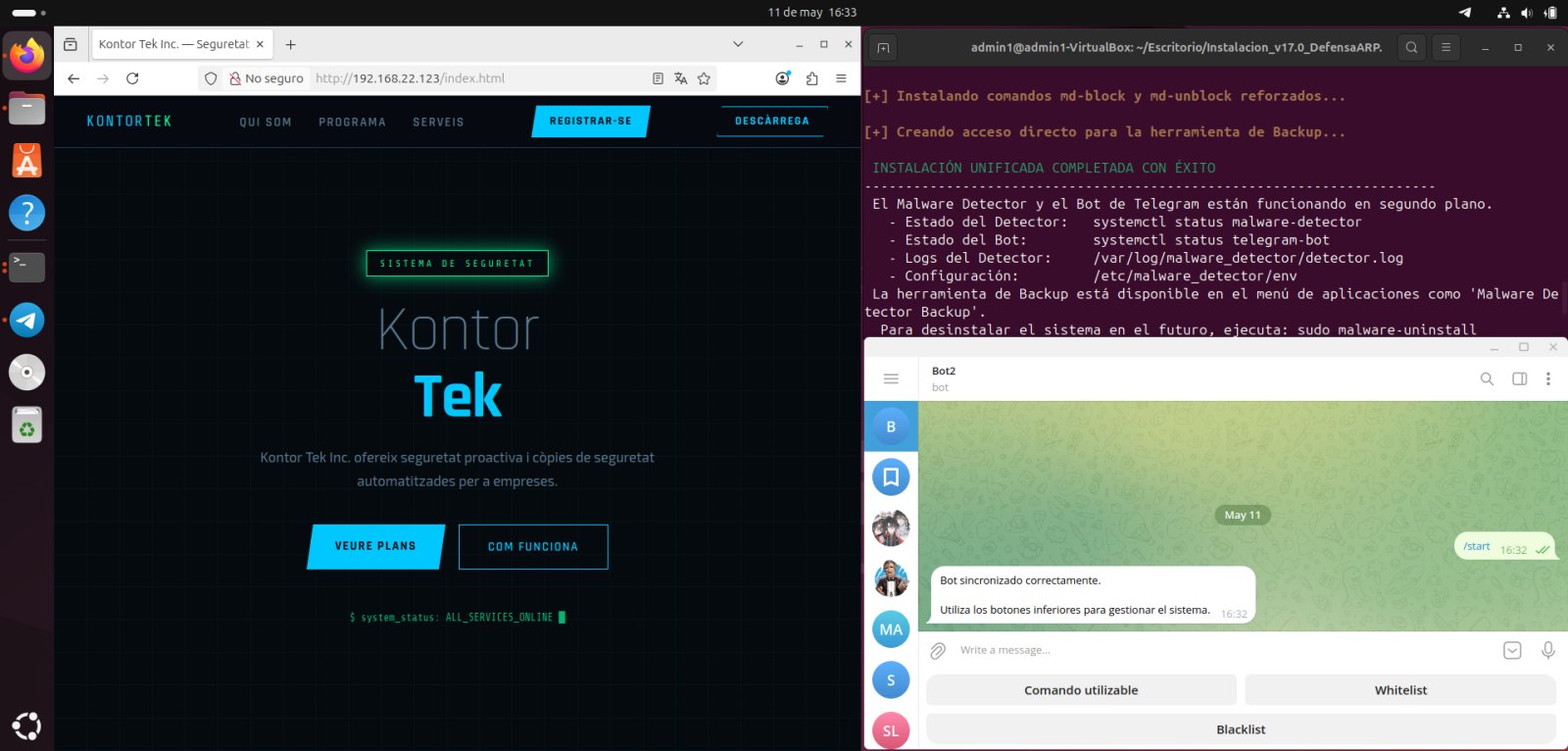Open Terminal from the dock
The width and height of the screenshot is (1568, 751).
[x=26, y=267]
